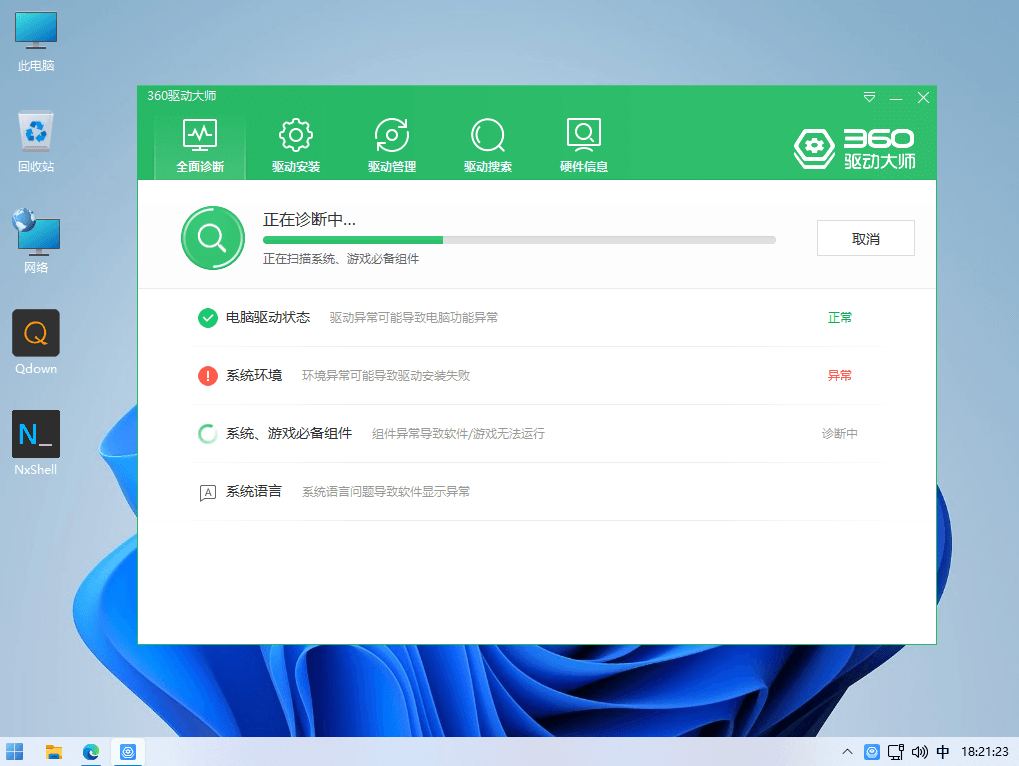Open the 驱动管理 tab

pos(392,146)
